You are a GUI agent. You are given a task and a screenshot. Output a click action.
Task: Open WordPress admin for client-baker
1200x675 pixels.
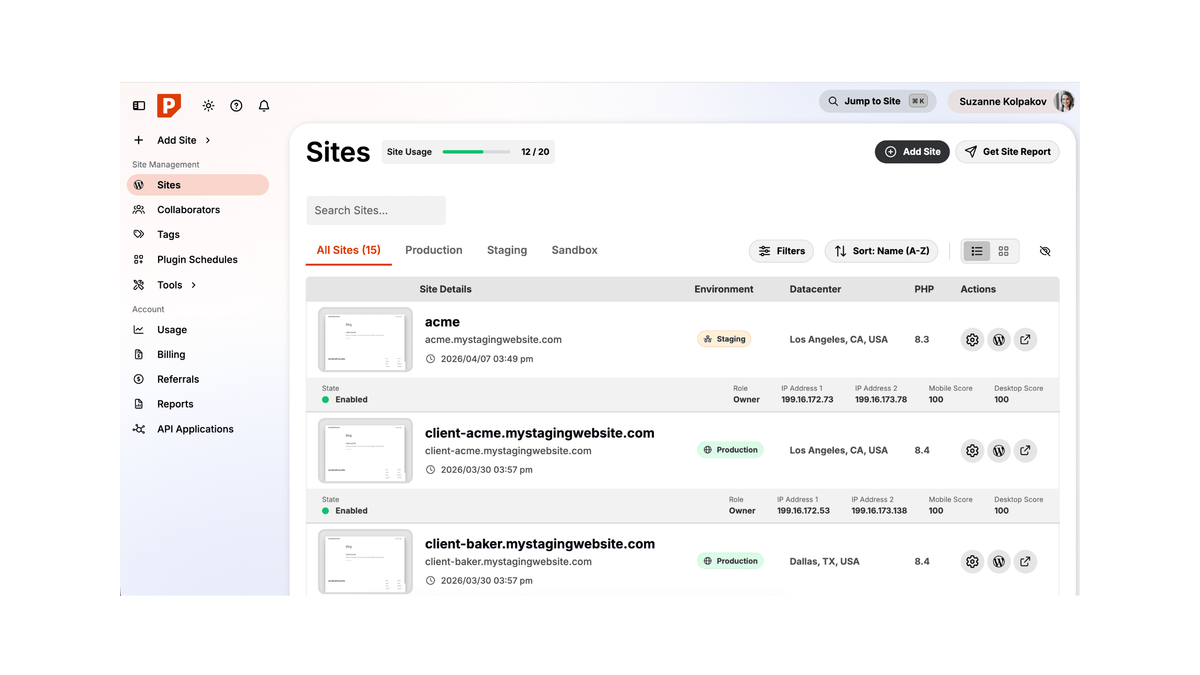[x=999, y=562]
